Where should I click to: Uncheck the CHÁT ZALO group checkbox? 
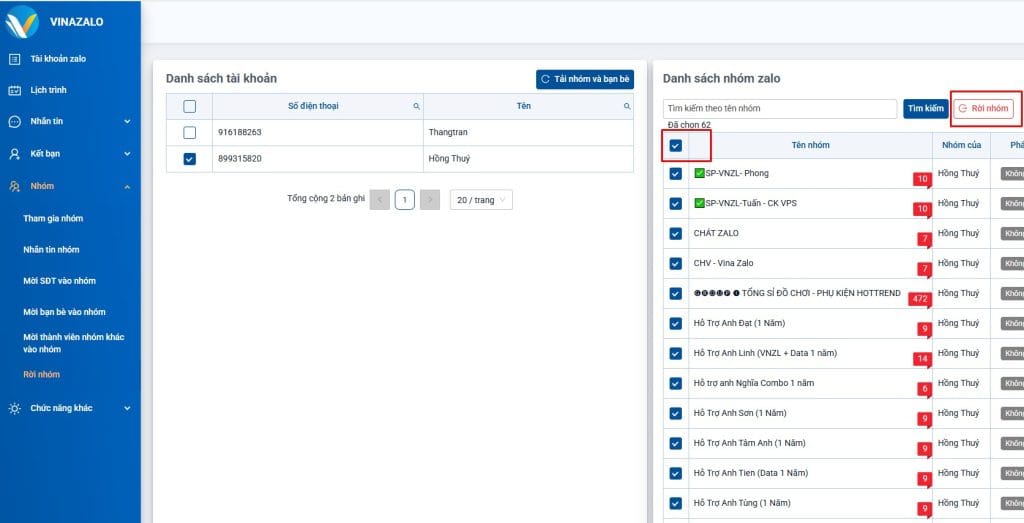tap(676, 233)
